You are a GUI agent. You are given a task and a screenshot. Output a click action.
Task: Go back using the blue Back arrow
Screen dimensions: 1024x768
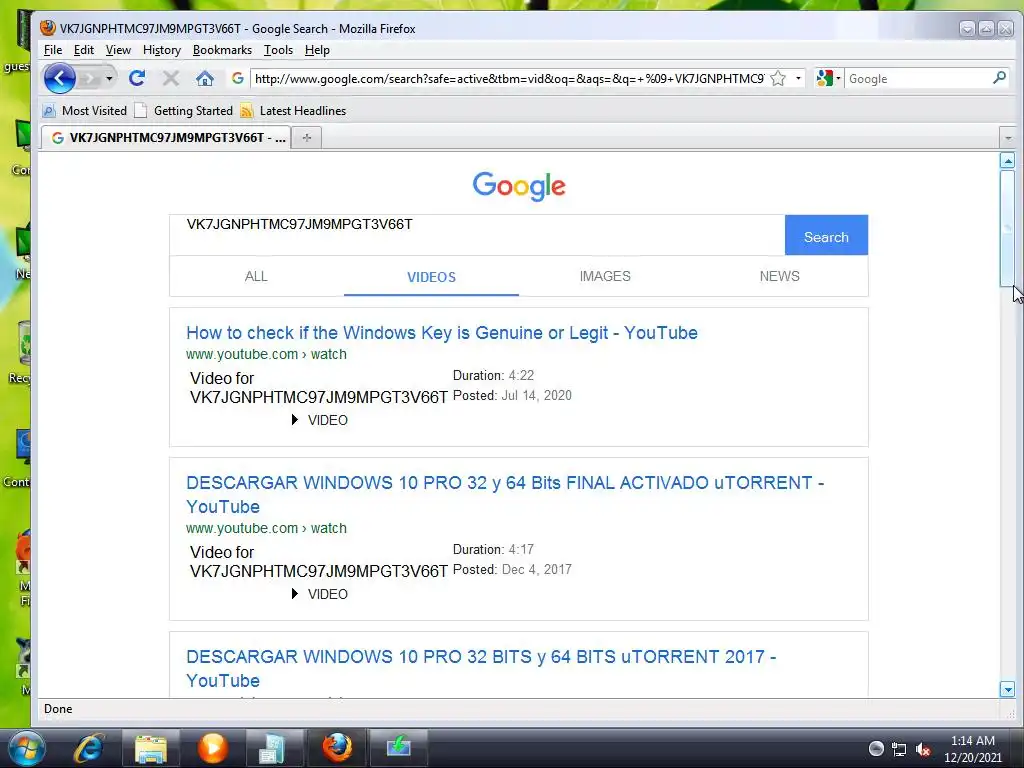pyautogui.click(x=59, y=79)
